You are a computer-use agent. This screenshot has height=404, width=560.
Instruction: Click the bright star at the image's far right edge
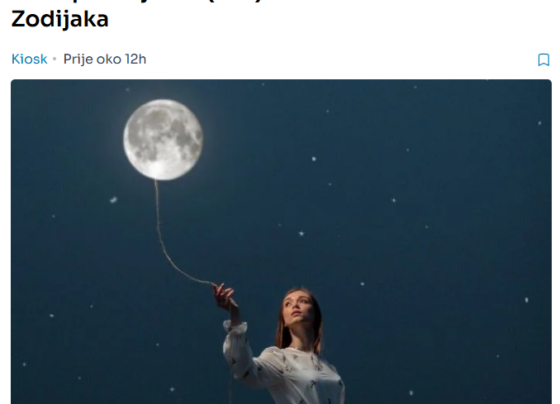(x=526, y=300)
